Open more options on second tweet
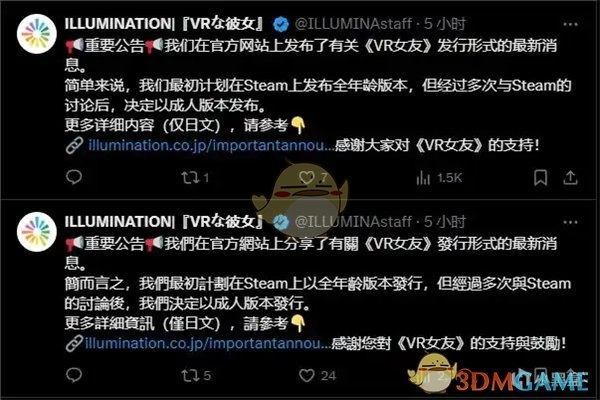 (570, 222)
